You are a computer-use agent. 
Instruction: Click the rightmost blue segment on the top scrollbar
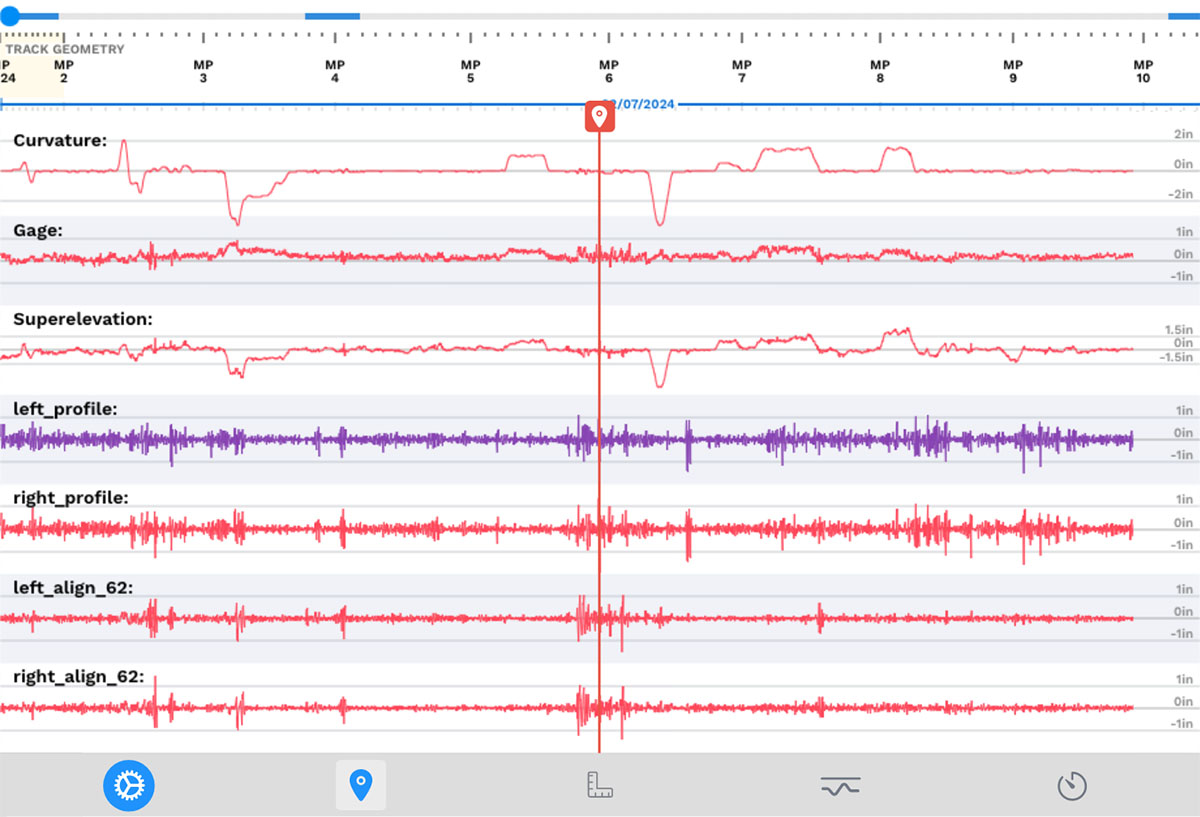[1183, 16]
